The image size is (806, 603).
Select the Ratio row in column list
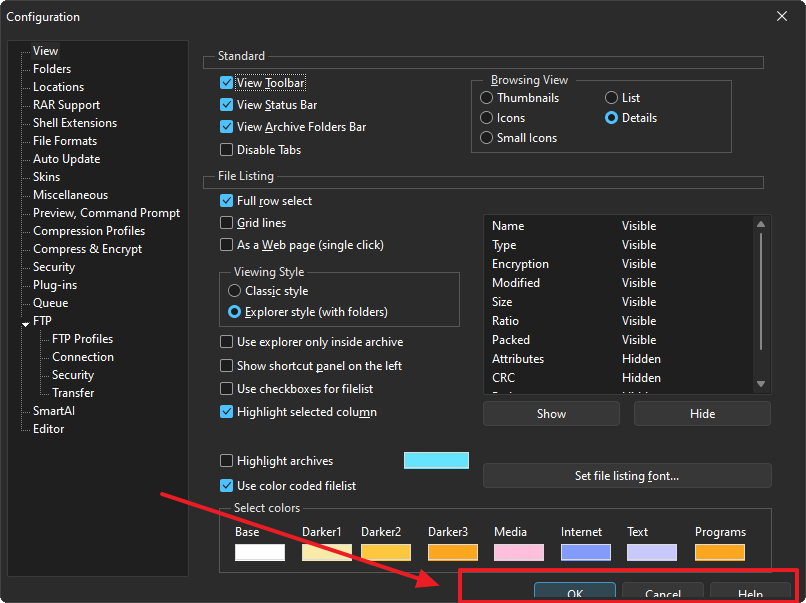click(618, 321)
